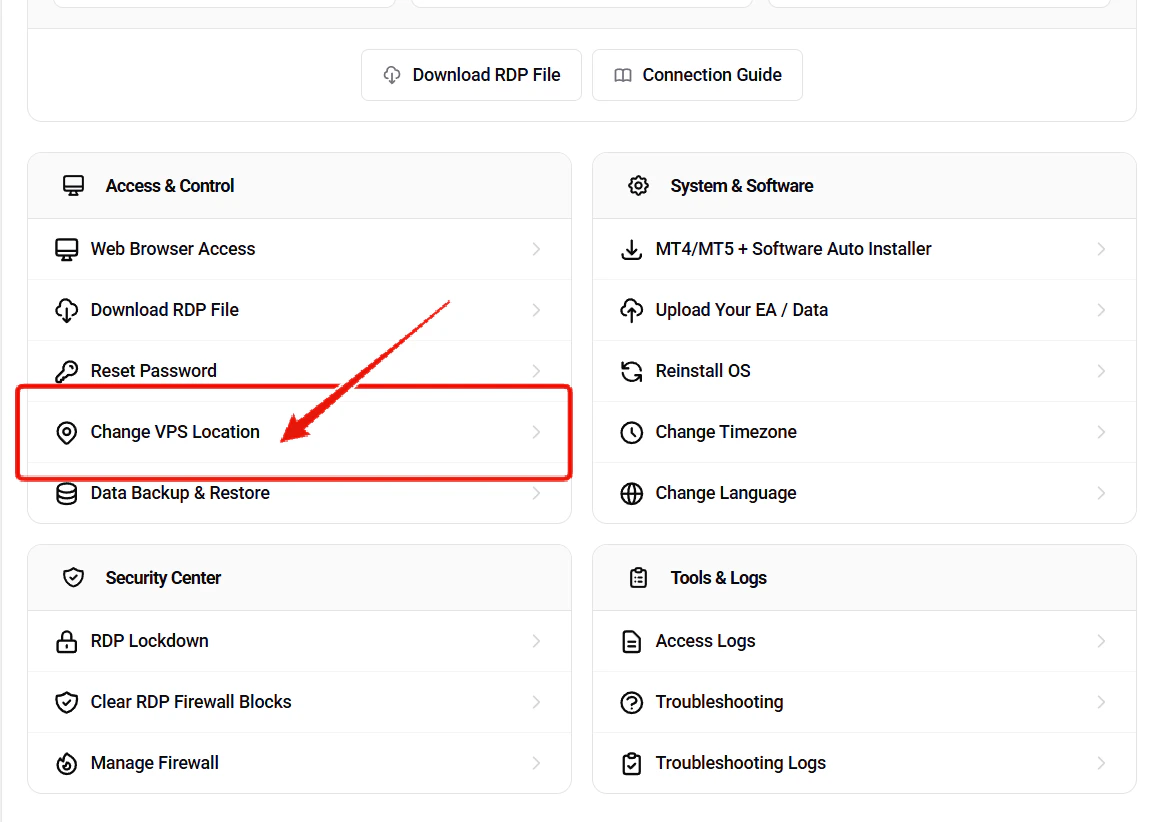The width and height of the screenshot is (1157, 822).
Task: Open the Connection Guide
Action: pyautogui.click(x=697, y=74)
